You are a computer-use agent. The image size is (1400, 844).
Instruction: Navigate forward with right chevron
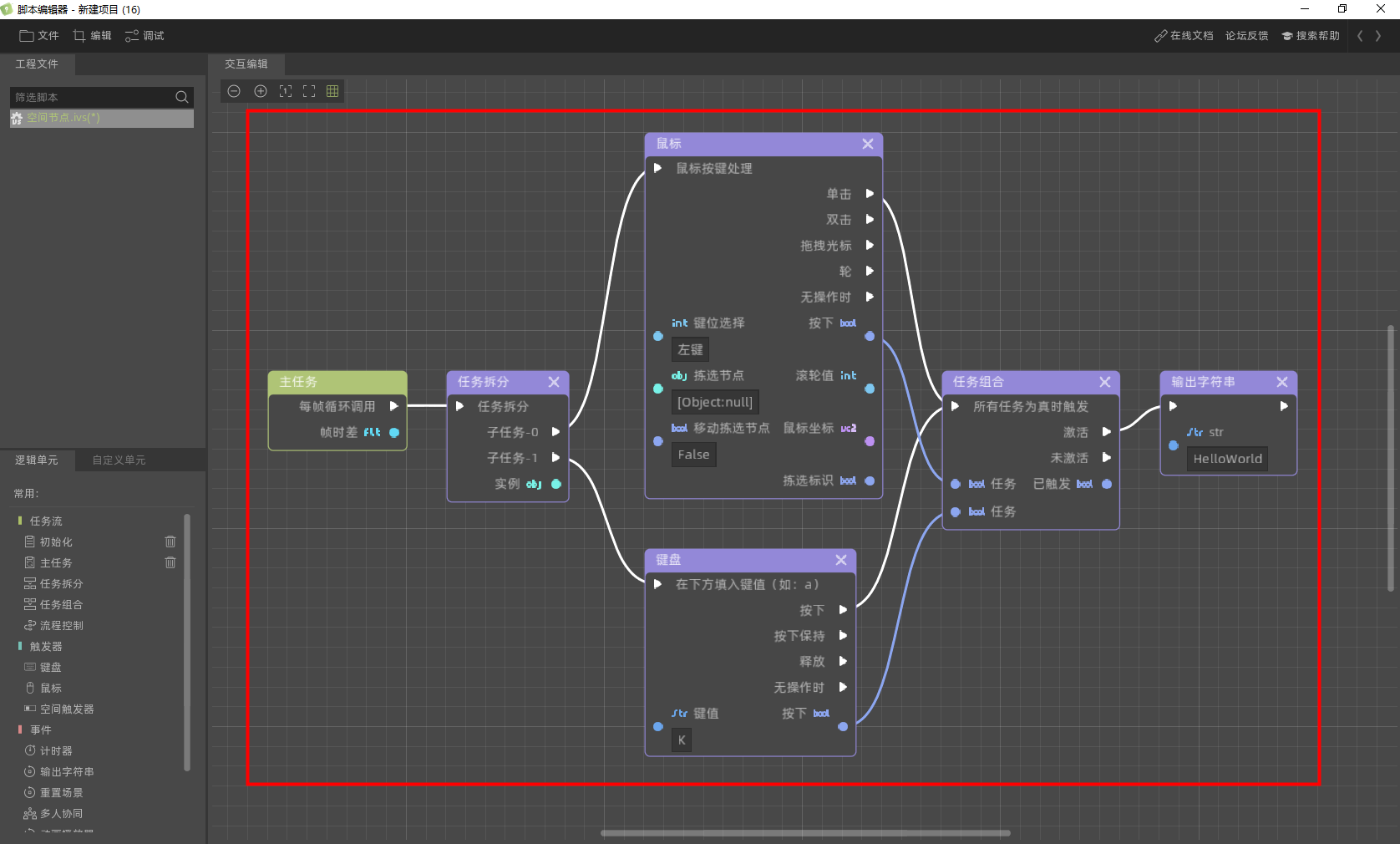[x=1378, y=36]
